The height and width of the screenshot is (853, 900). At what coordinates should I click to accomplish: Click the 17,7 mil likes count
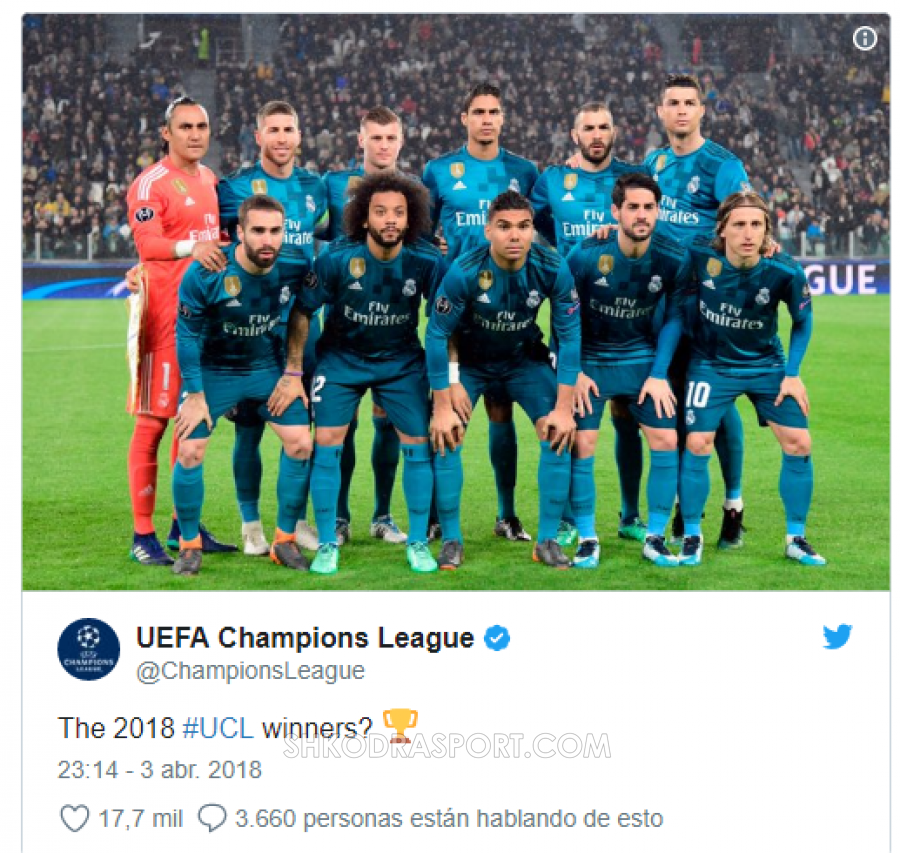[x=141, y=819]
